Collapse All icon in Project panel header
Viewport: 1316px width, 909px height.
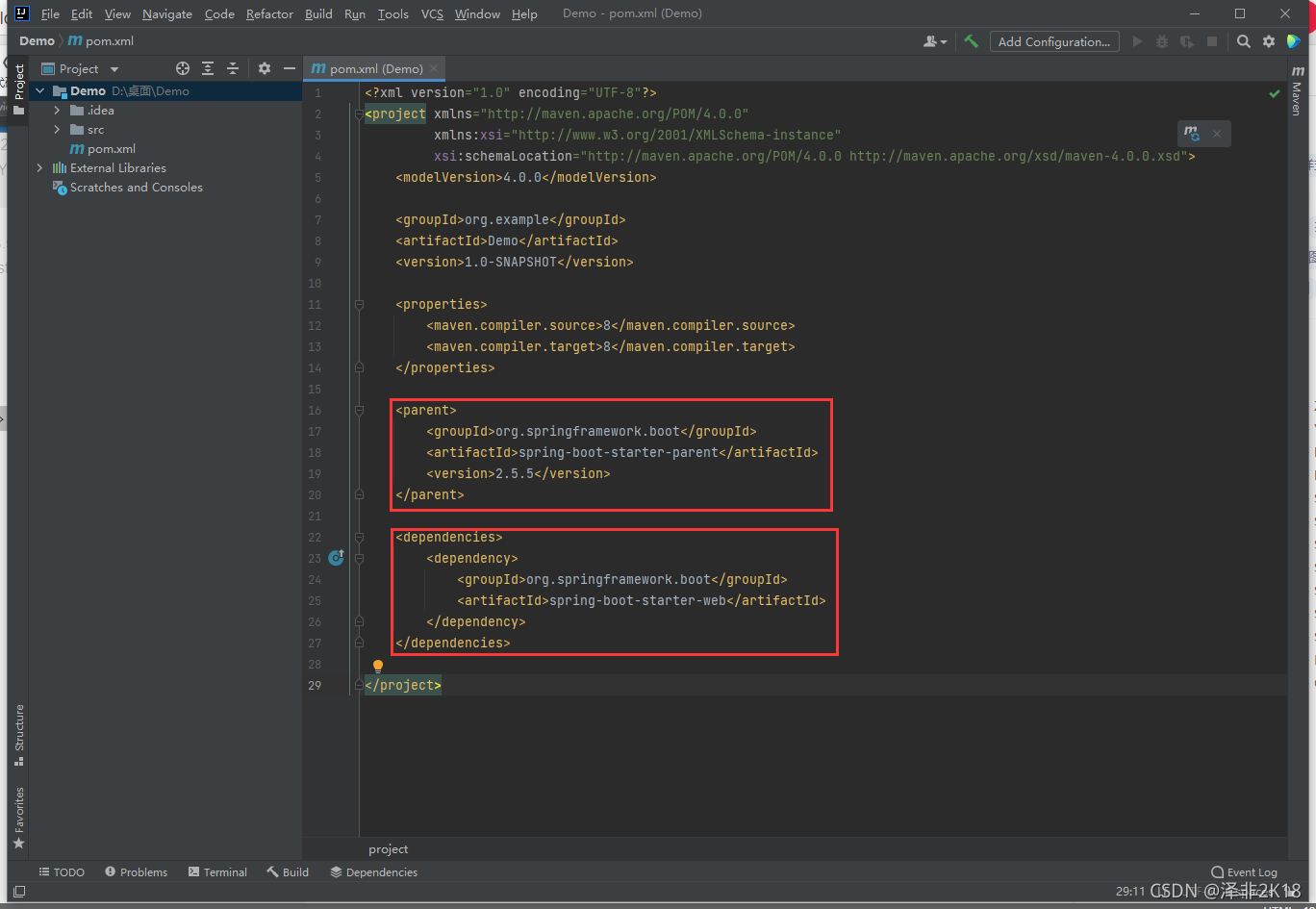[x=233, y=68]
